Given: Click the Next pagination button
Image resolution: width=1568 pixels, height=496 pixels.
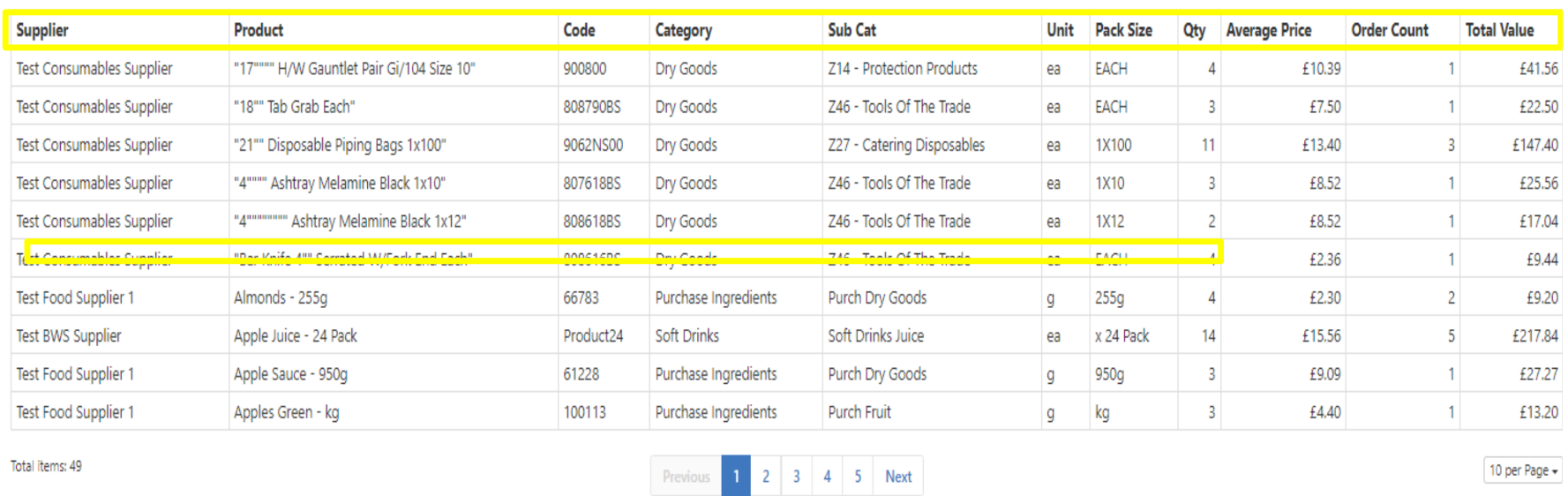Looking at the screenshot, I should (898, 476).
